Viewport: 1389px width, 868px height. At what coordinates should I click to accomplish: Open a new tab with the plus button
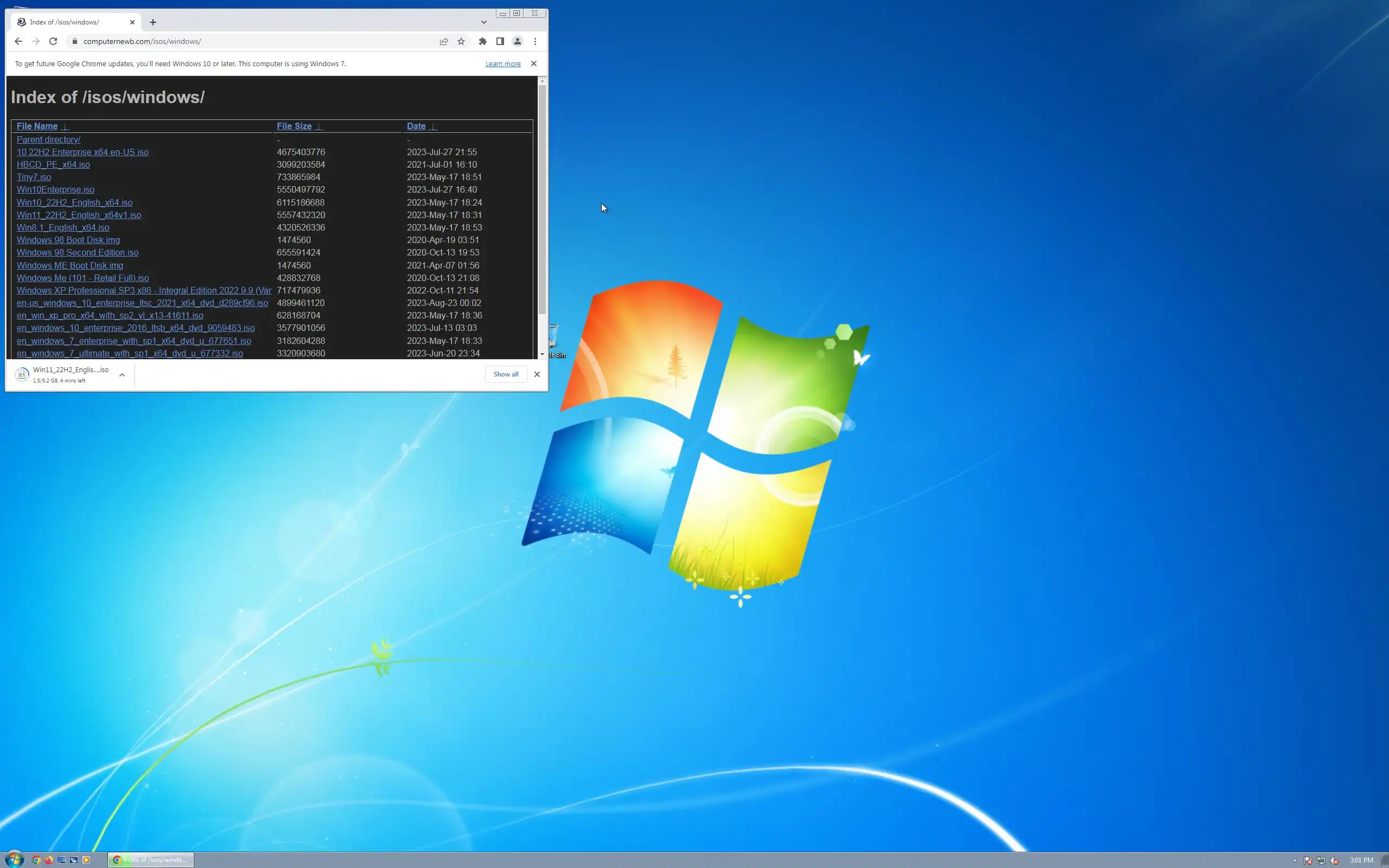pos(152,22)
